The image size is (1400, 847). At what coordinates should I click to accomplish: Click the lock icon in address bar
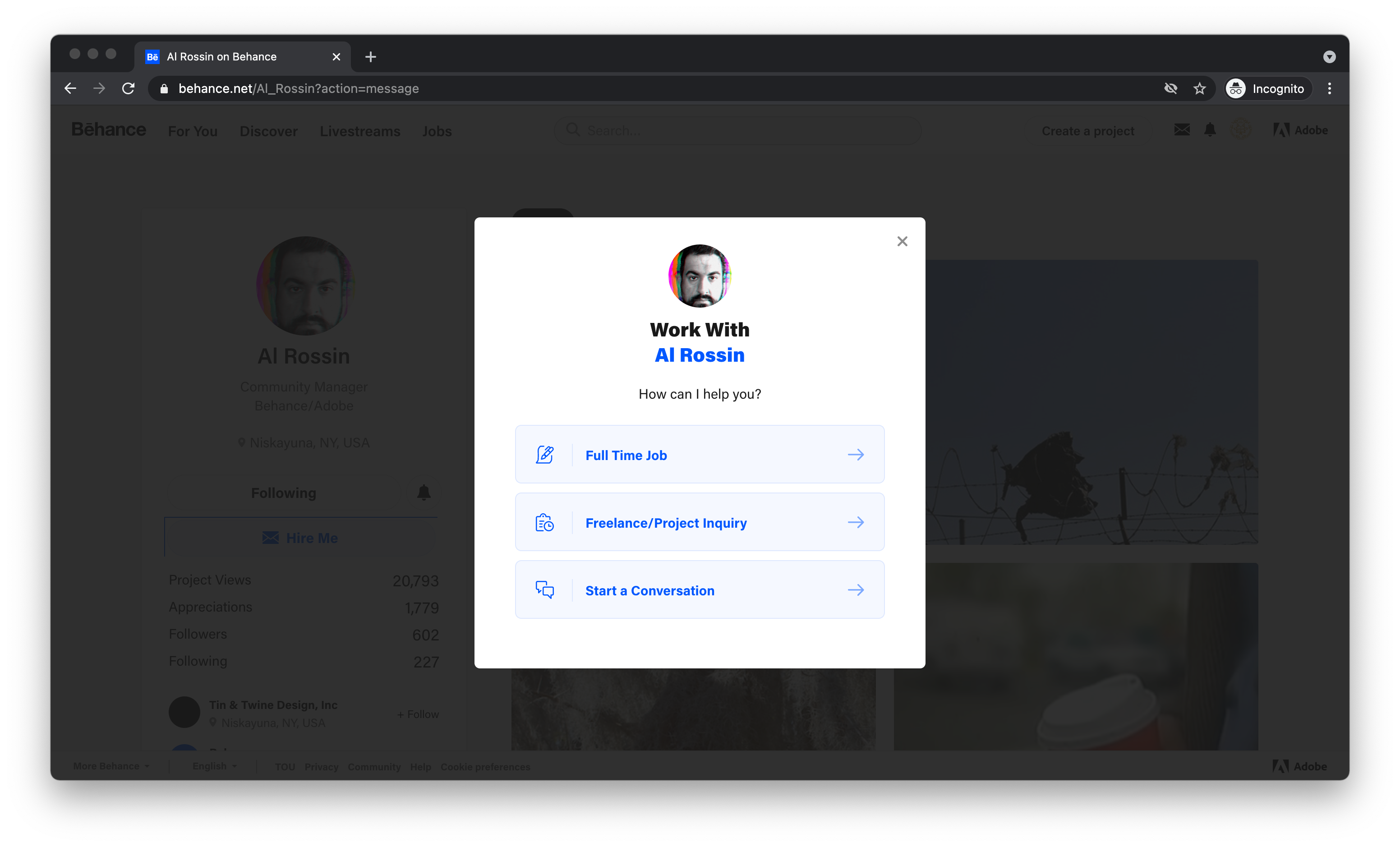point(164,88)
